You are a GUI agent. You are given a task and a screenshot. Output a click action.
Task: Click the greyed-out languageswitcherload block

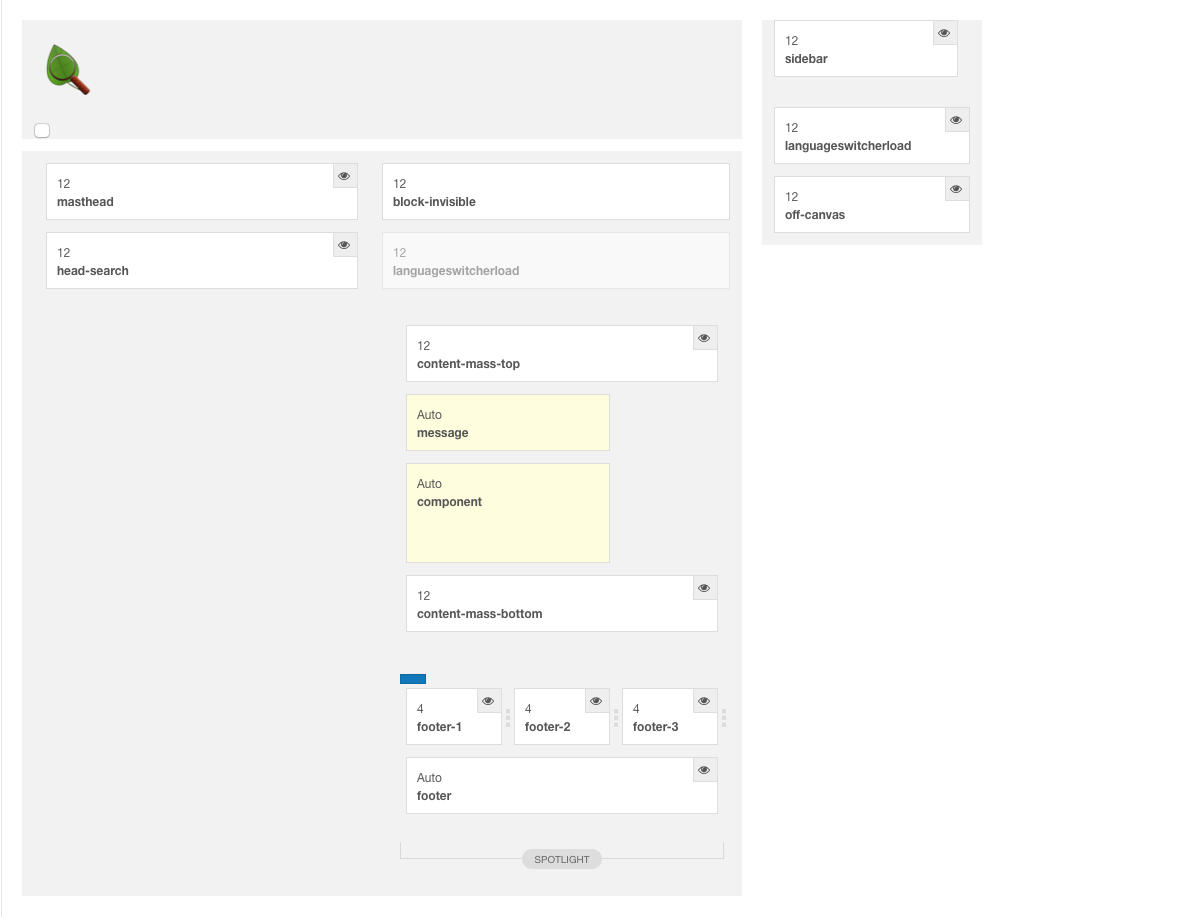pyautogui.click(x=555, y=261)
